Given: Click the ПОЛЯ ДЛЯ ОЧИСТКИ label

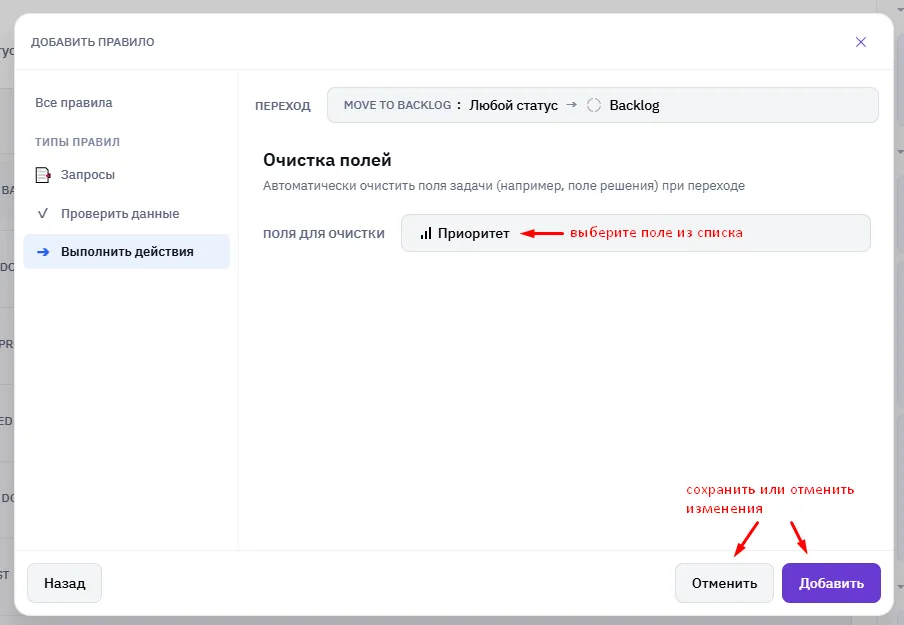Looking at the screenshot, I should pos(323,234).
